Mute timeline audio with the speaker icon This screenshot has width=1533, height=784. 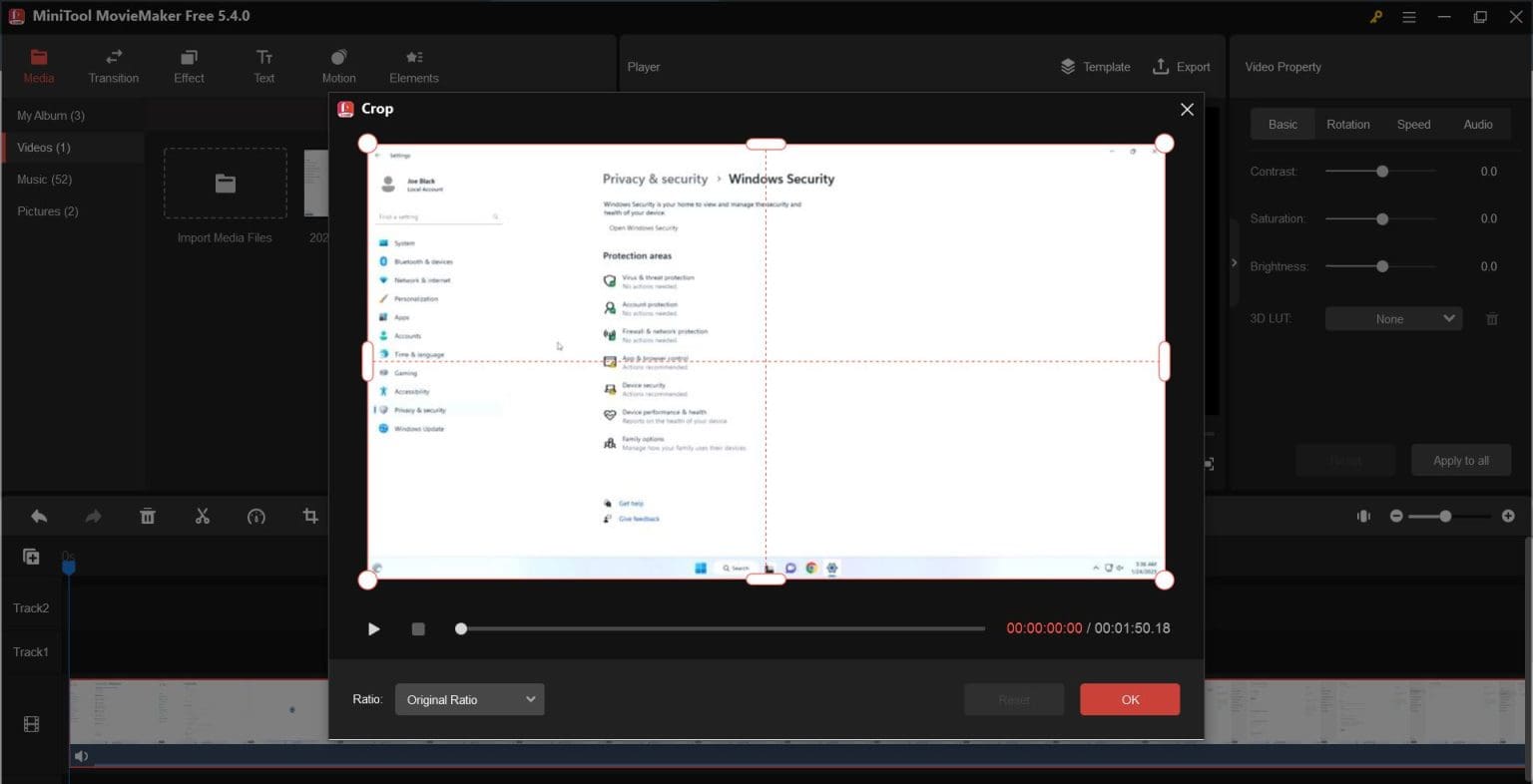pos(81,755)
